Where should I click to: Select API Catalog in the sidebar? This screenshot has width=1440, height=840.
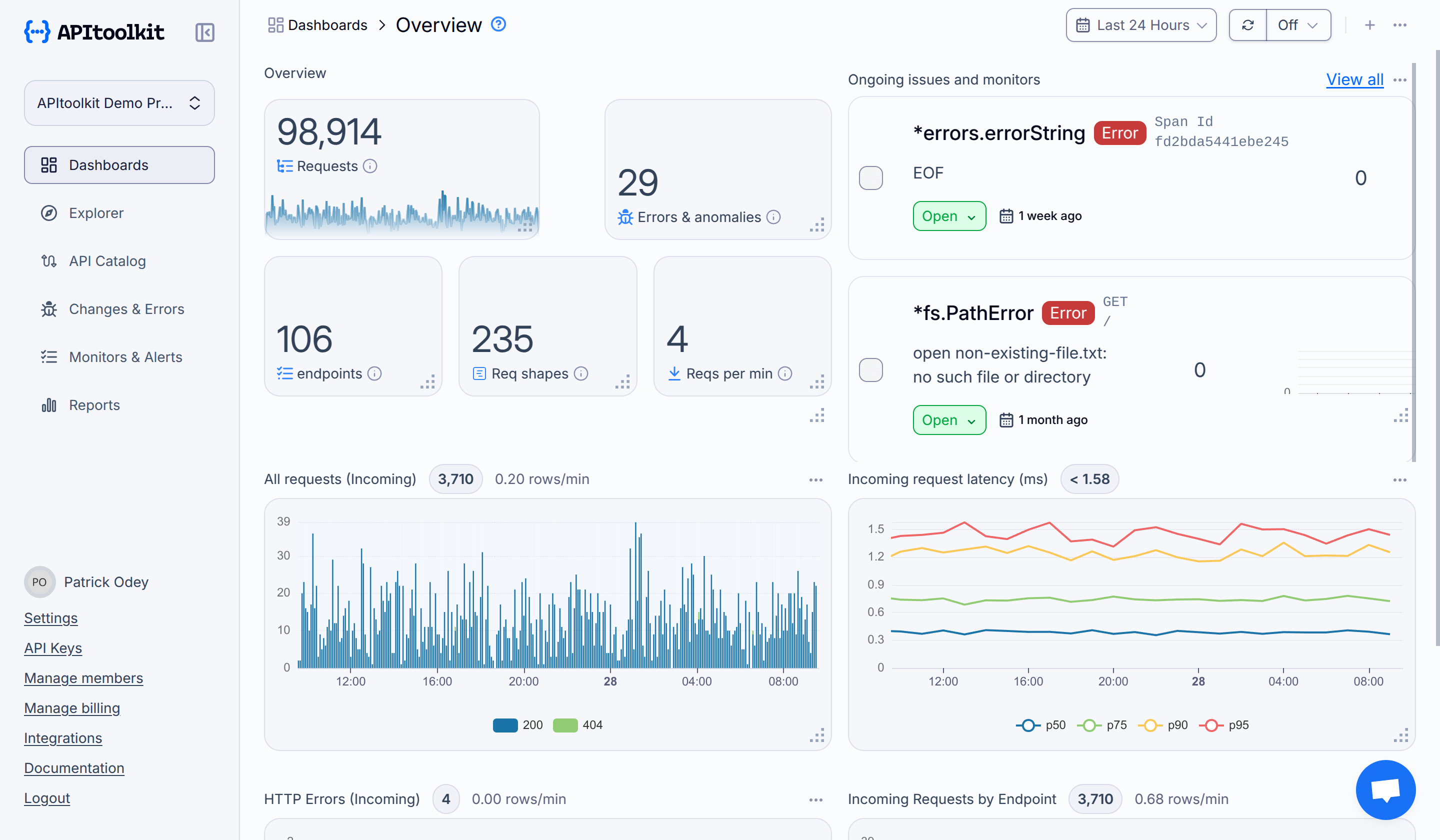pos(107,260)
